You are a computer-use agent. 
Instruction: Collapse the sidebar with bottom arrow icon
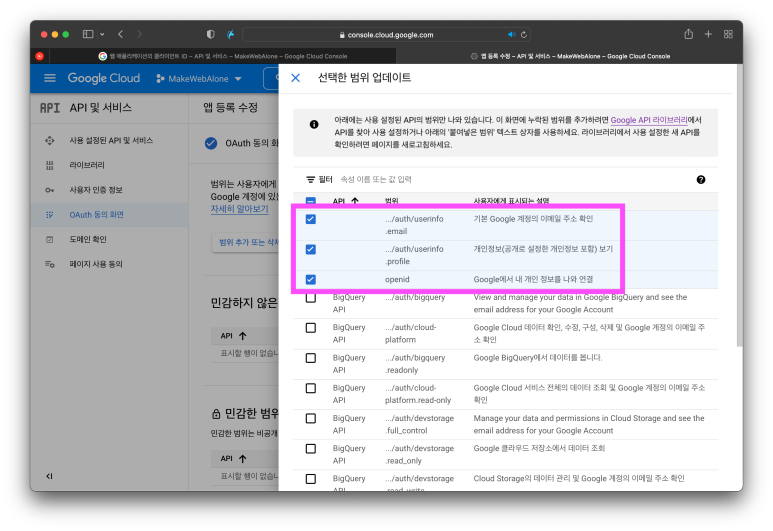[x=49, y=476]
